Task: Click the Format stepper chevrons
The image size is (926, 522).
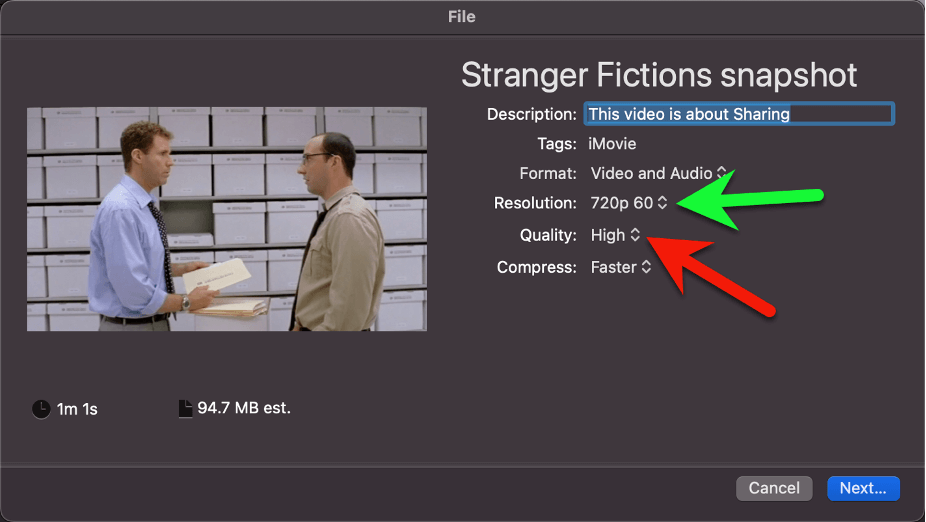Action: click(722, 172)
